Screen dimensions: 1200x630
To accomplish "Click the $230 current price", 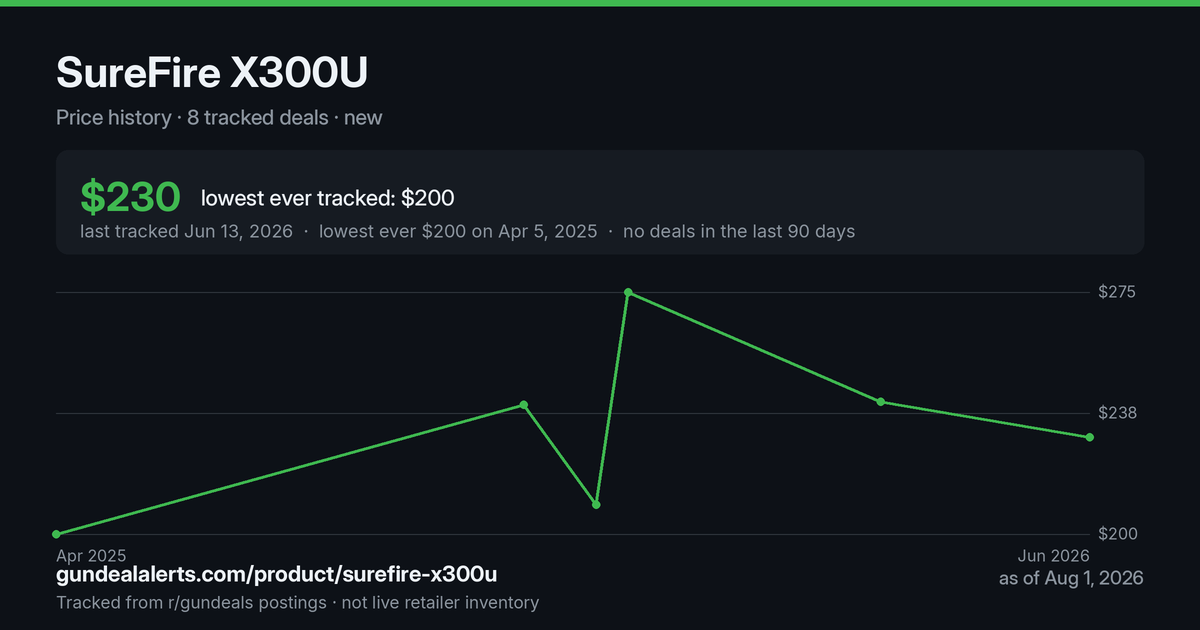I will (130, 197).
